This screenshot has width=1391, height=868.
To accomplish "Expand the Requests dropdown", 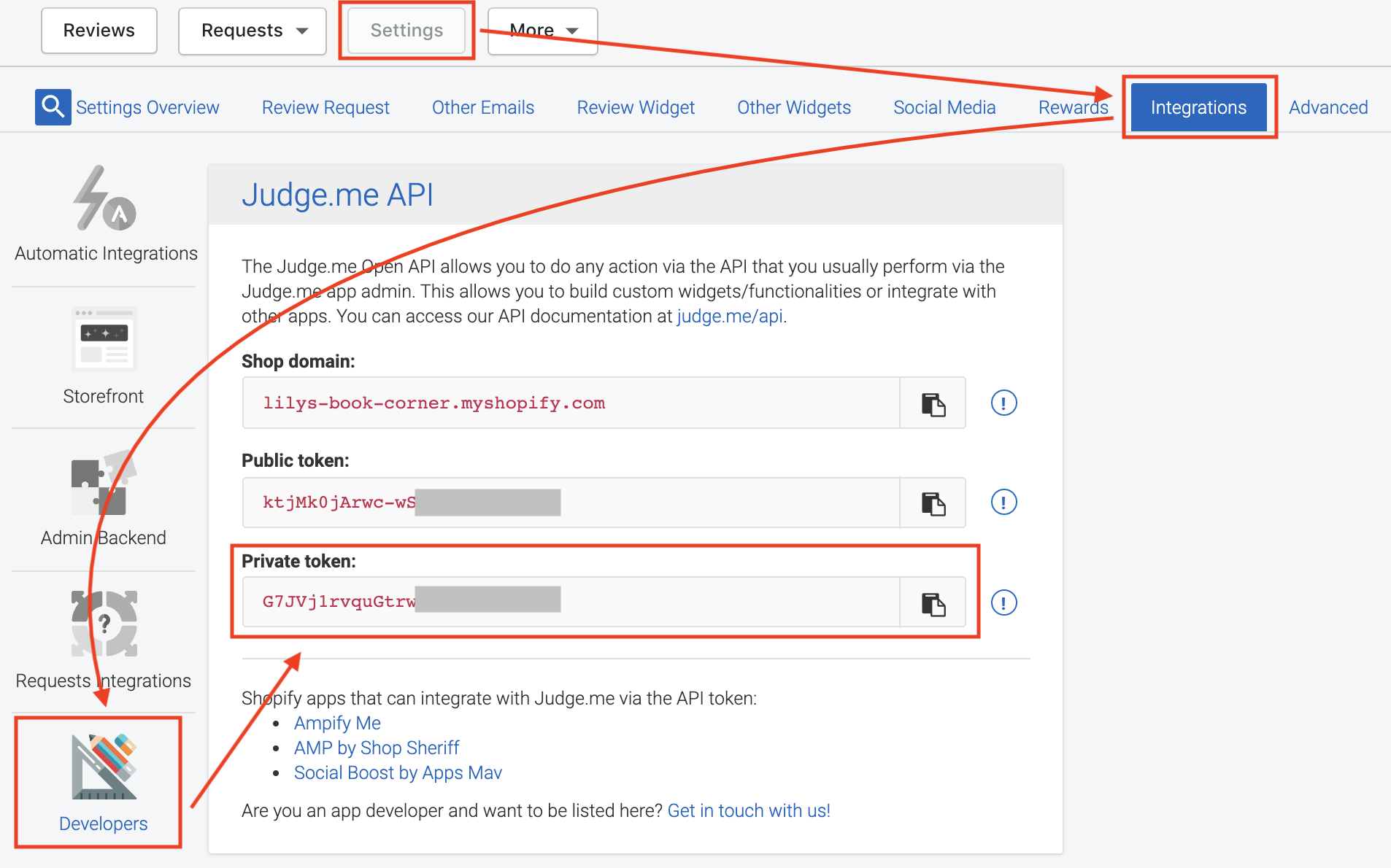I will [x=253, y=31].
